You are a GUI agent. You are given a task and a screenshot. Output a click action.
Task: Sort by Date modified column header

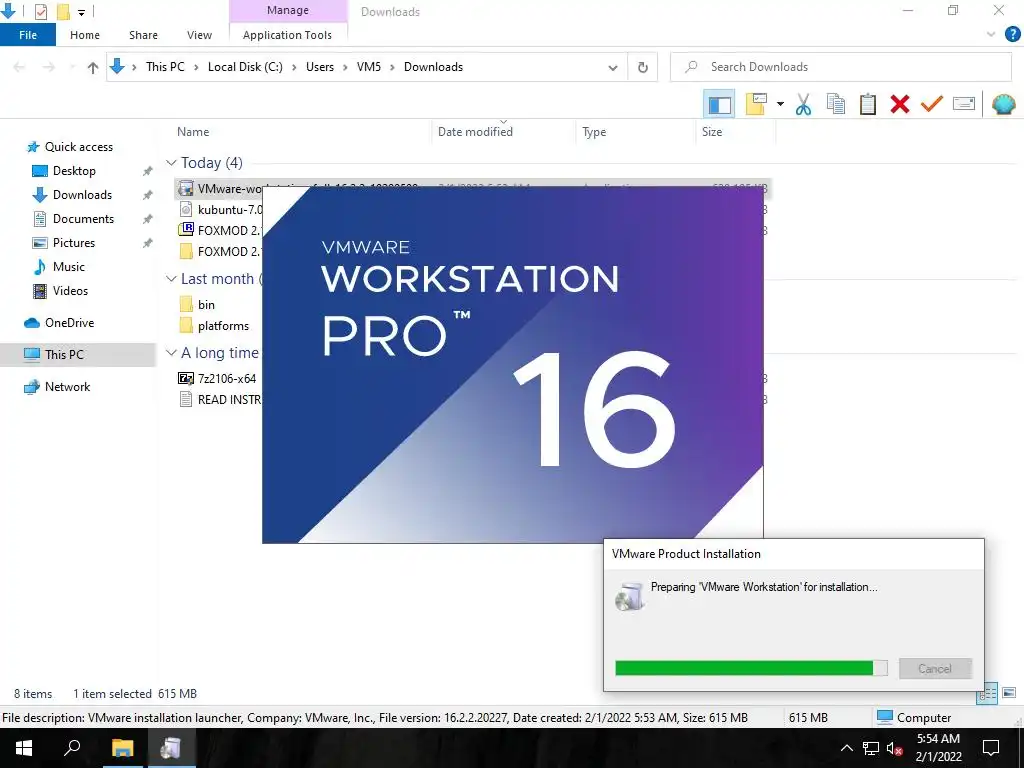tap(475, 132)
